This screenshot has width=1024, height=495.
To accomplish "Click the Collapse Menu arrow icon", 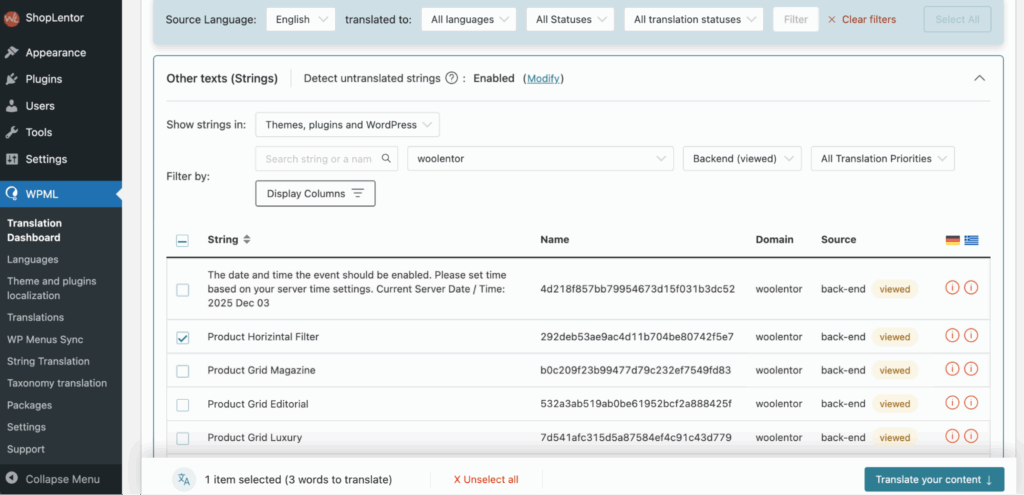I will coord(12,479).
